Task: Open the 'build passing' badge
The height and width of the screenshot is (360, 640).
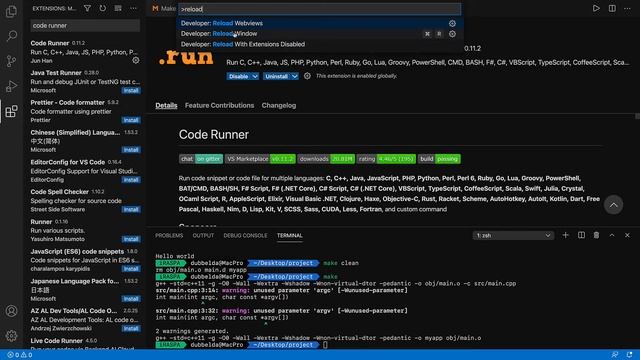Action: click(x=439, y=159)
